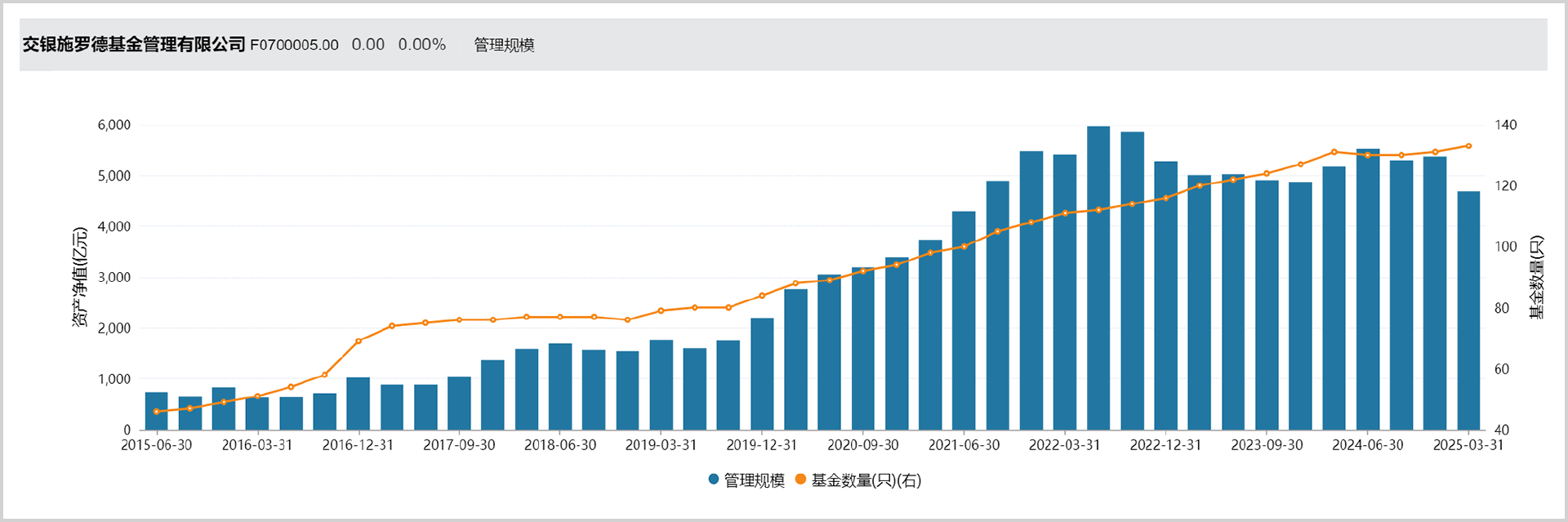Toggle the blue 管理规模 legend marker

coord(714,480)
